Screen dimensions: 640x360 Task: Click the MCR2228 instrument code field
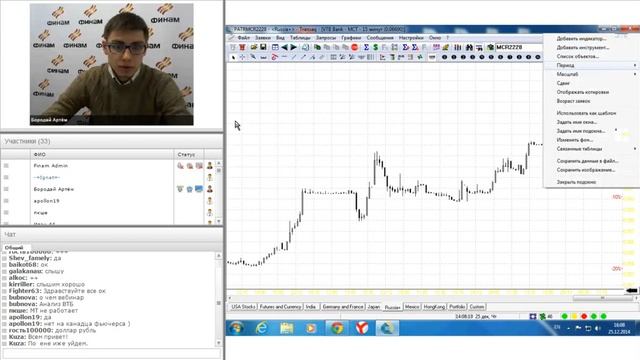click(518, 47)
